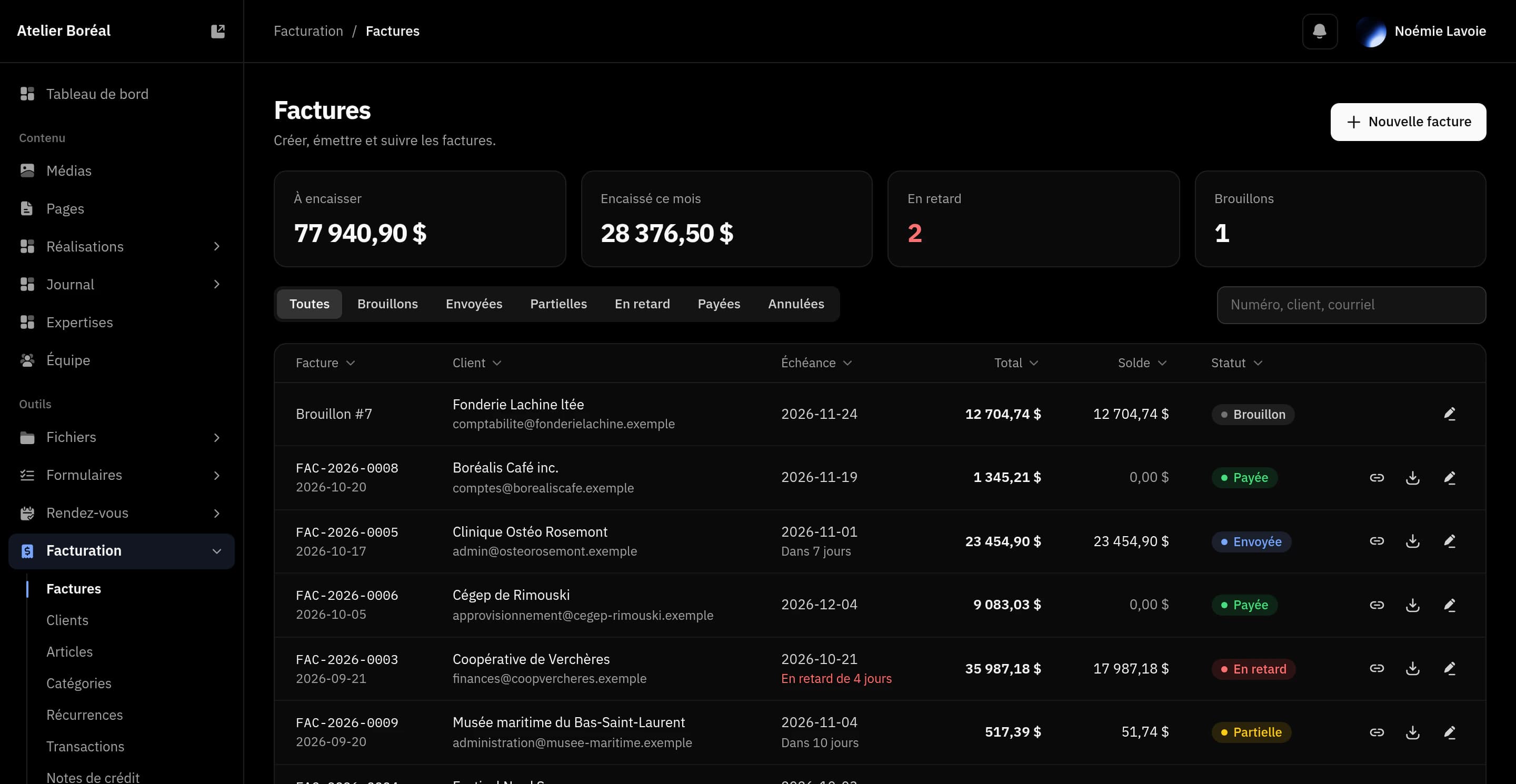Image resolution: width=1516 pixels, height=784 pixels.
Task: Open the Récurrences page
Action: 85,715
